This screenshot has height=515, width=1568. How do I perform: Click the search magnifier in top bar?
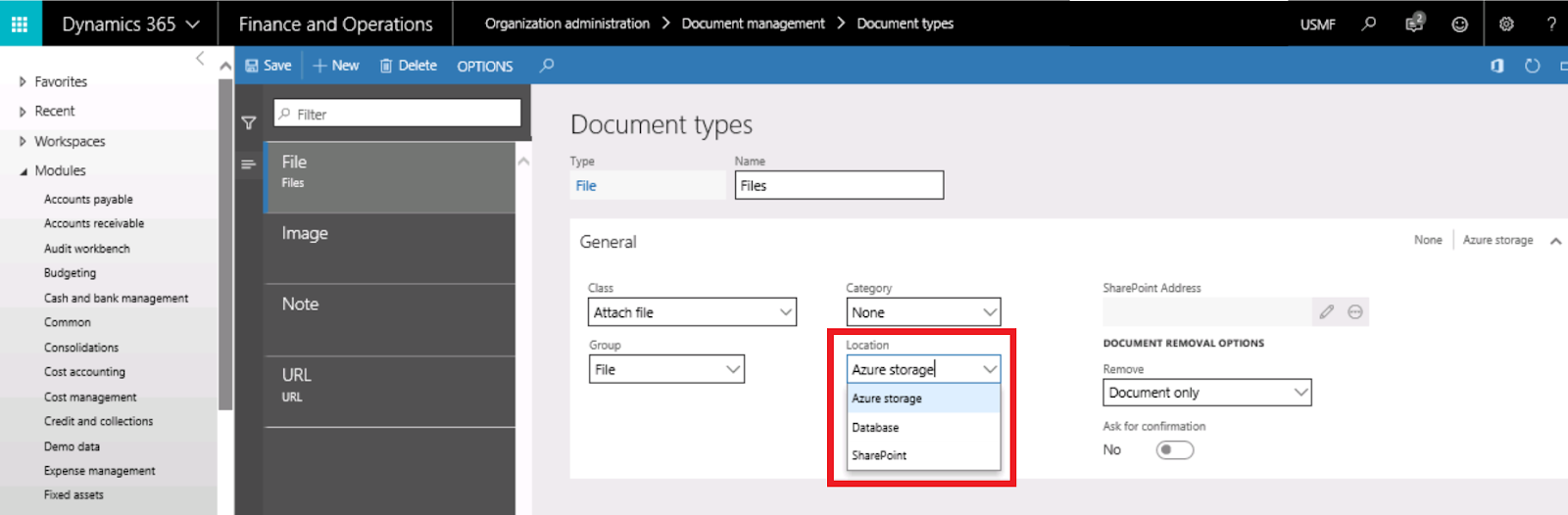[1369, 23]
